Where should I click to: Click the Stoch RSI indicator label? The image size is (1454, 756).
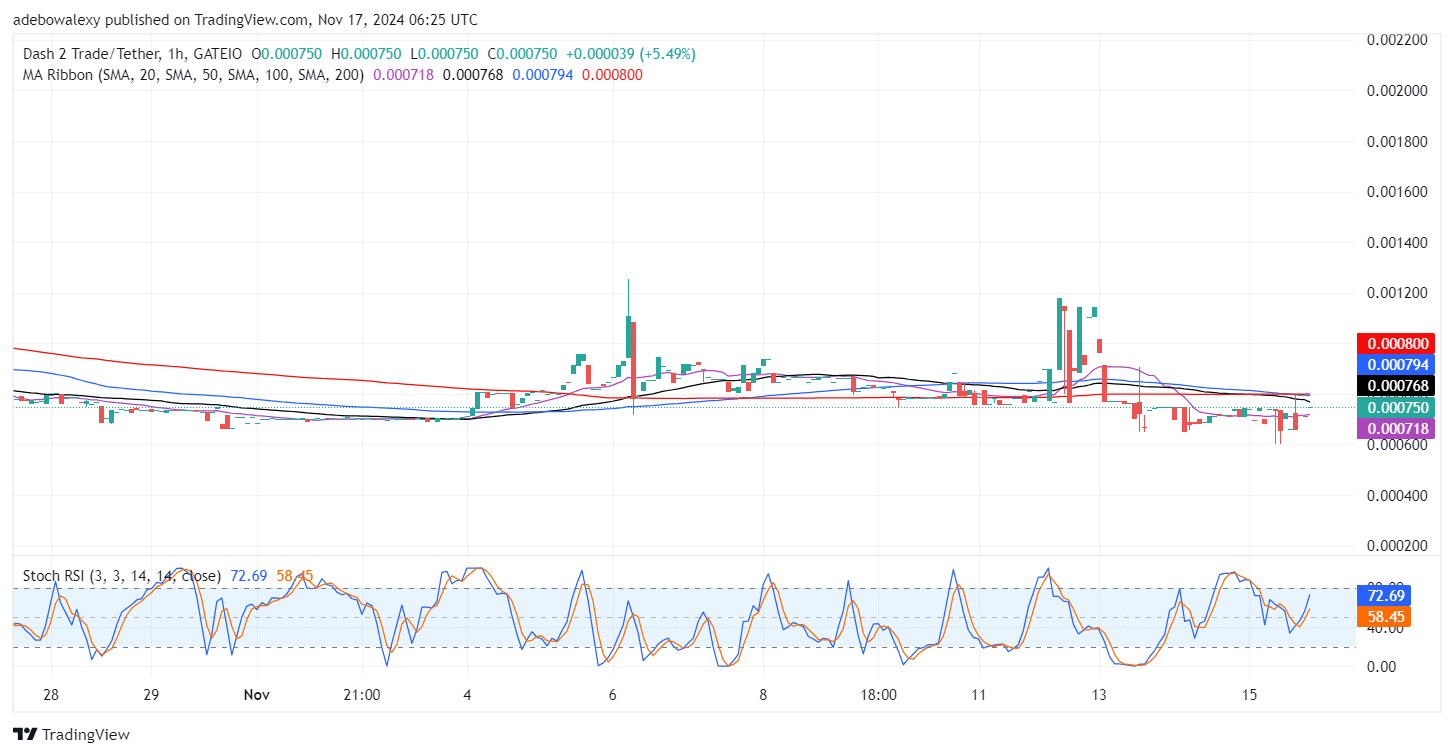pyautogui.click(x=122, y=576)
